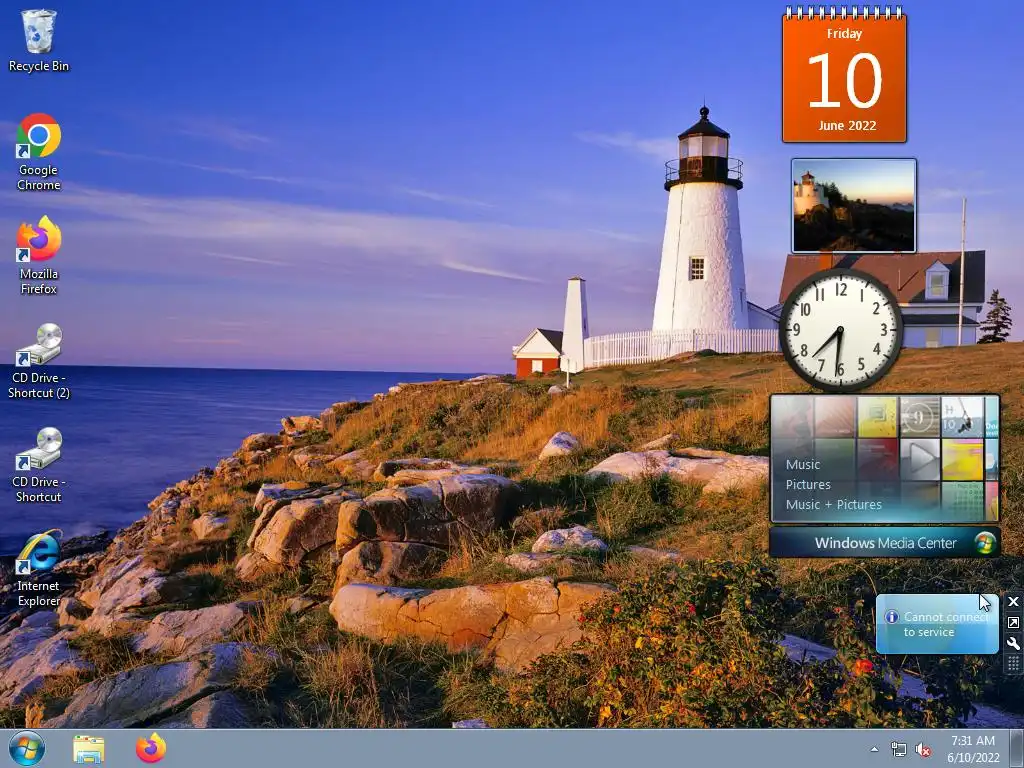Click the date 6/10/2022 in the taskbar
Image resolution: width=1024 pixels, height=768 pixels.
pos(973,758)
